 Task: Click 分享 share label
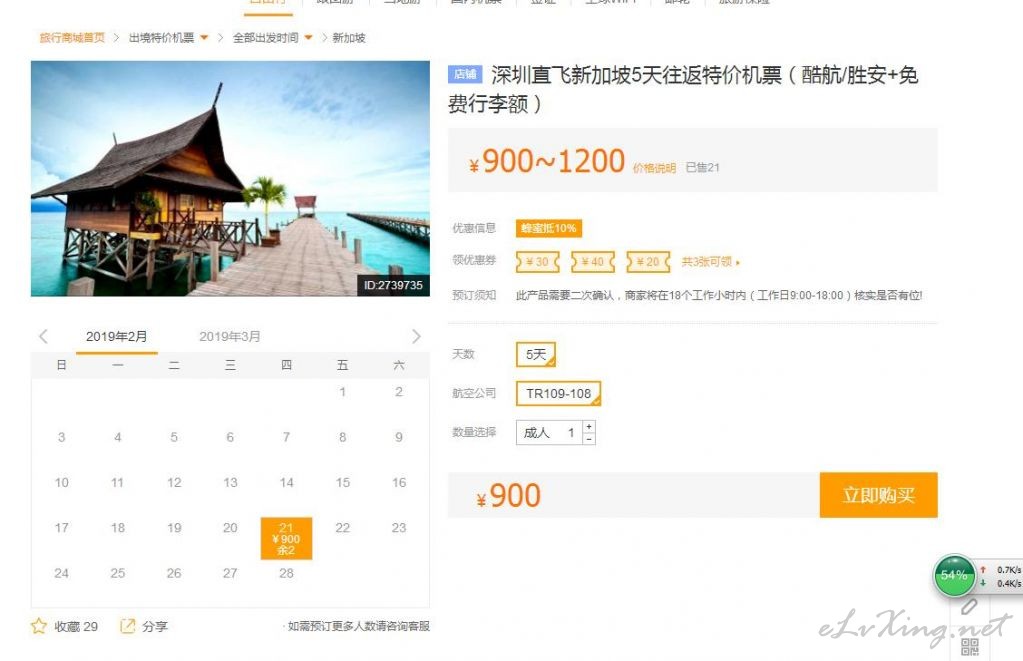click(x=155, y=626)
